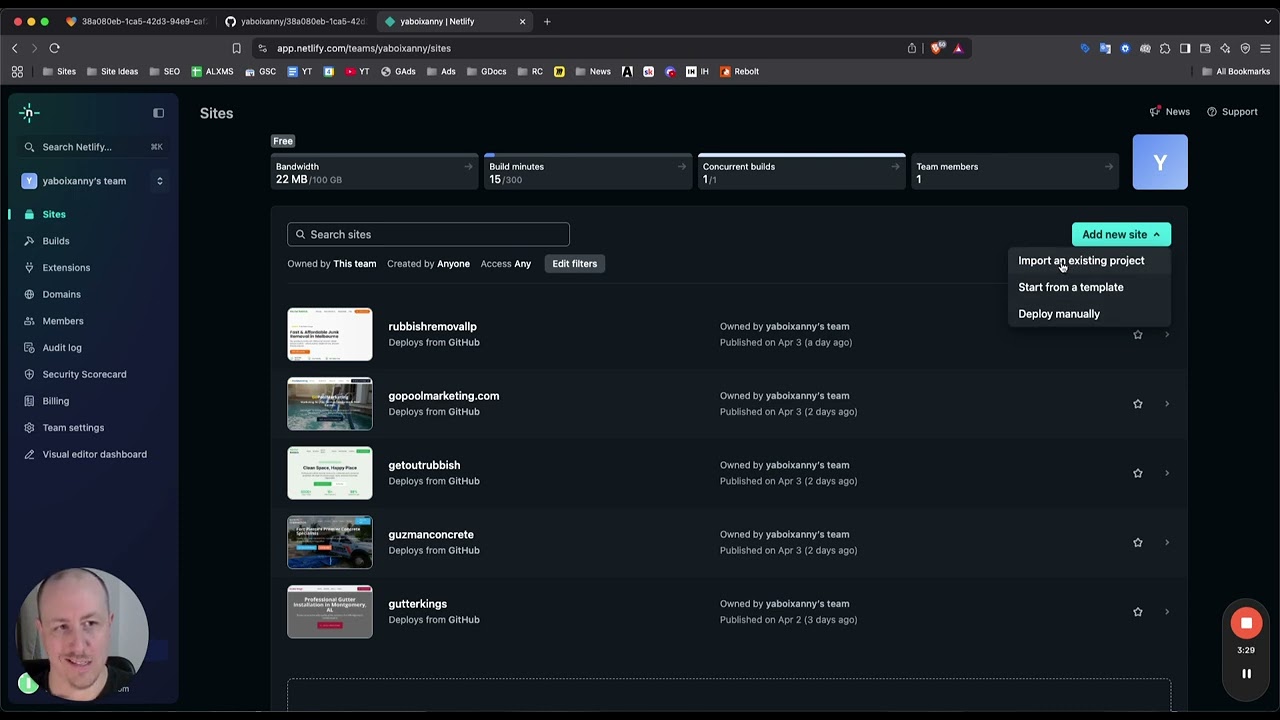Open the All Bookmarks folder
Image resolution: width=1280 pixels, height=720 pixels.
(x=1236, y=72)
